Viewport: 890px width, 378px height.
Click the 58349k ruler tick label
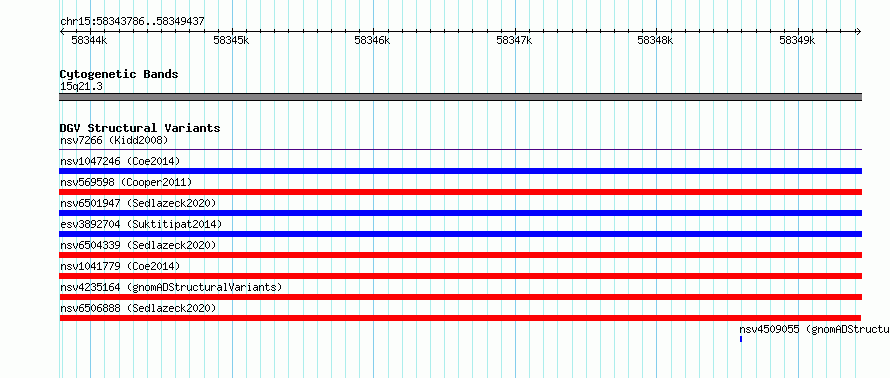pos(797,40)
